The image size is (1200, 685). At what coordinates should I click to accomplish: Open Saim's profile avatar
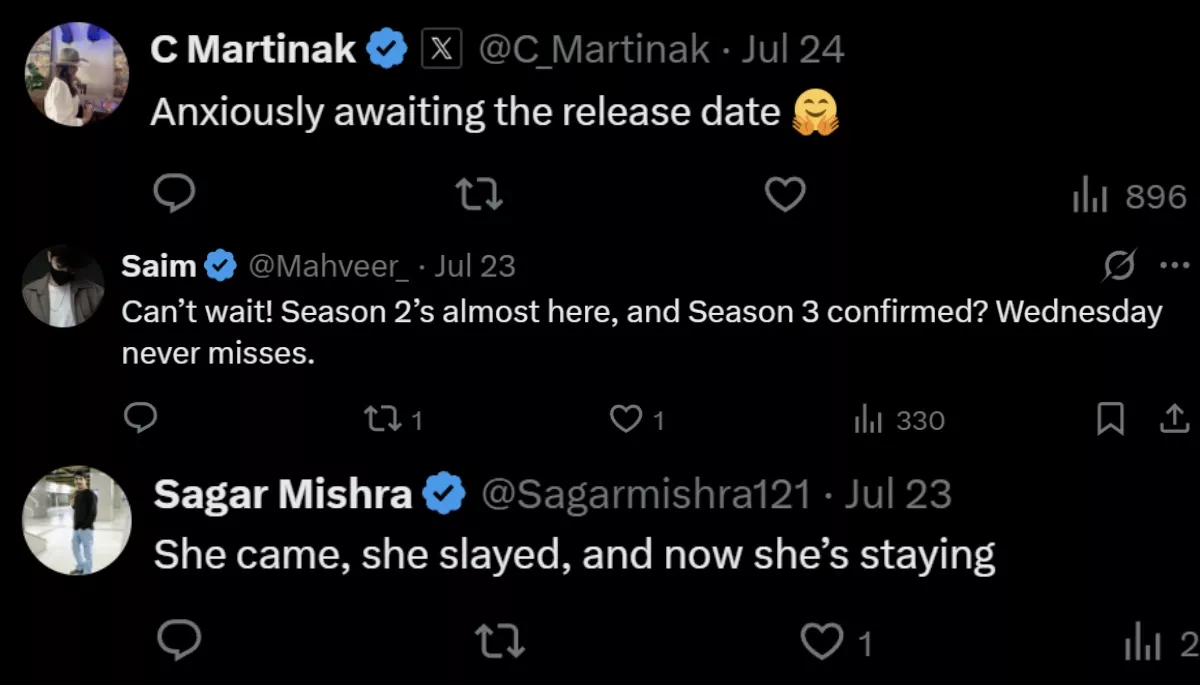pyautogui.click(x=63, y=287)
